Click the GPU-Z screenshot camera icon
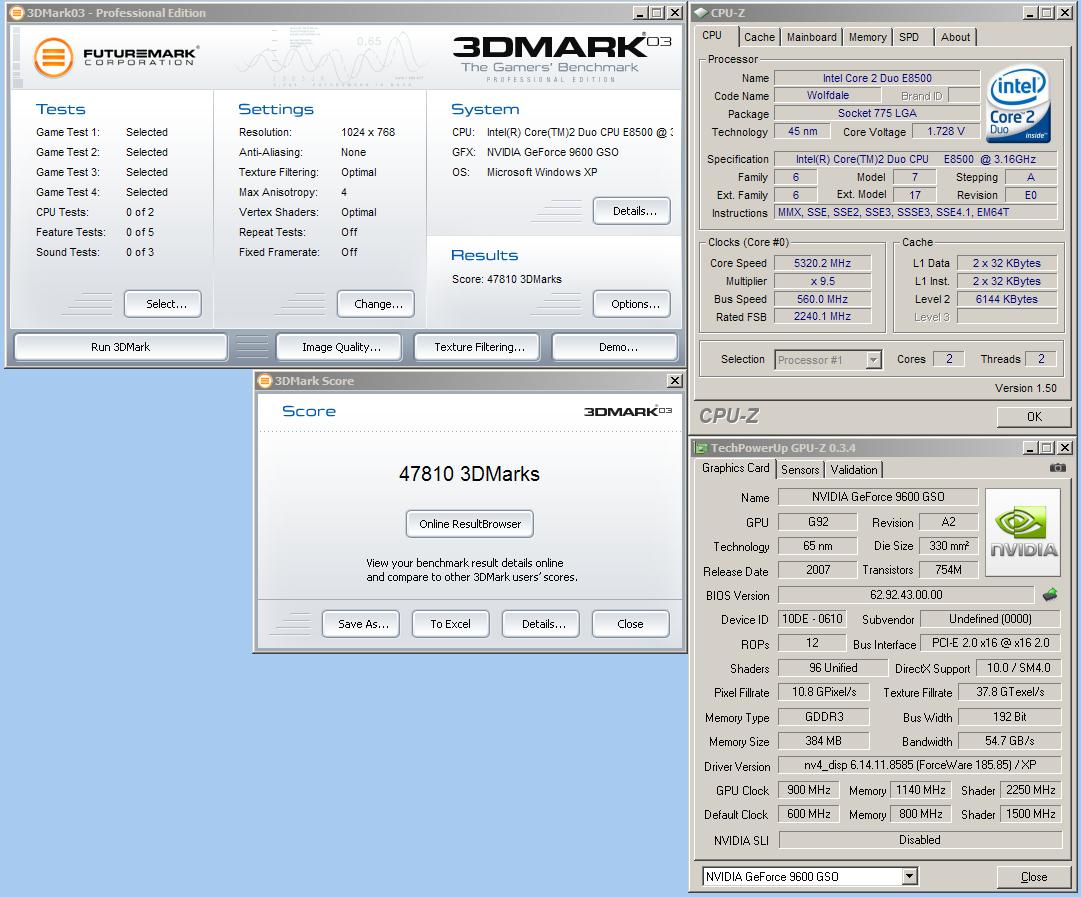Viewport: 1081px width, 897px height. coord(1057,467)
